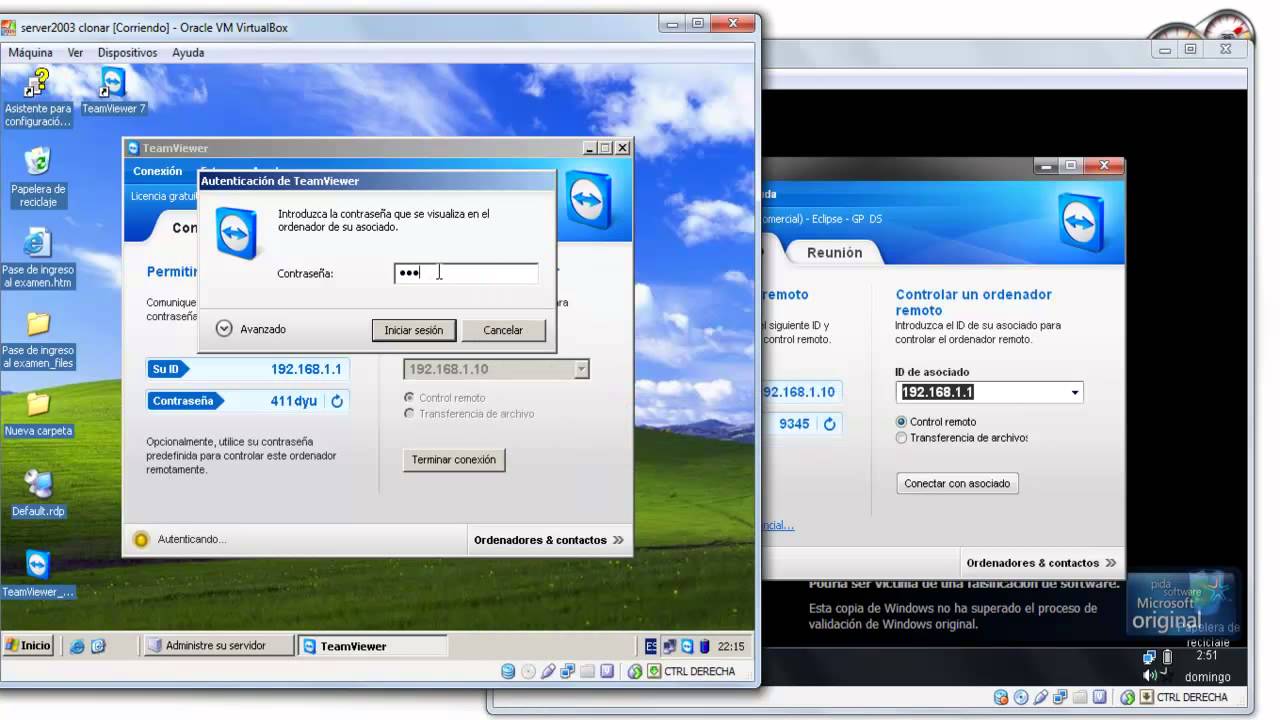Click network icon in back VM tray
The image size is (1280, 720).
click(x=1149, y=657)
